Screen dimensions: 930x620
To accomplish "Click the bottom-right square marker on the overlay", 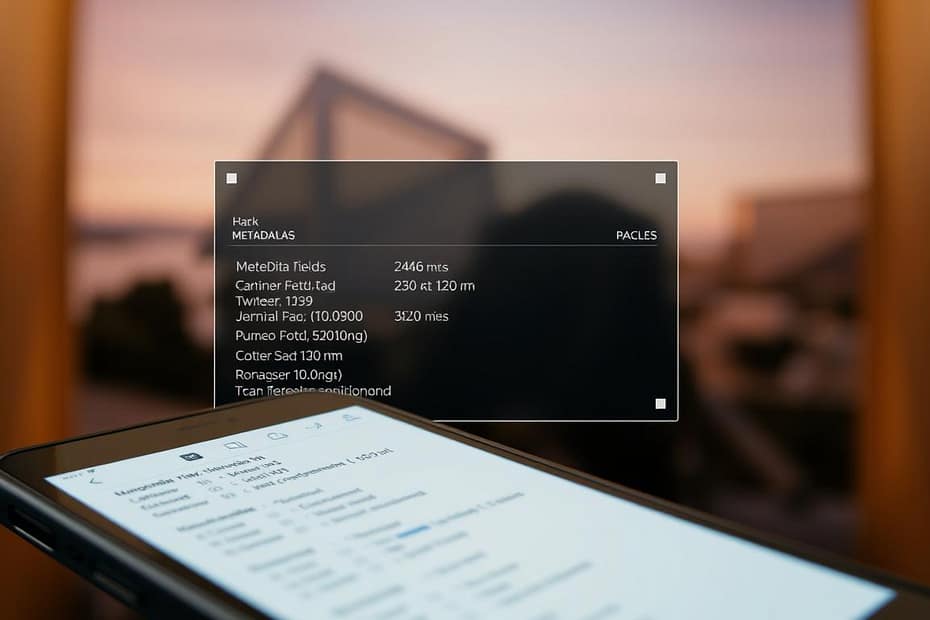I will coord(660,404).
